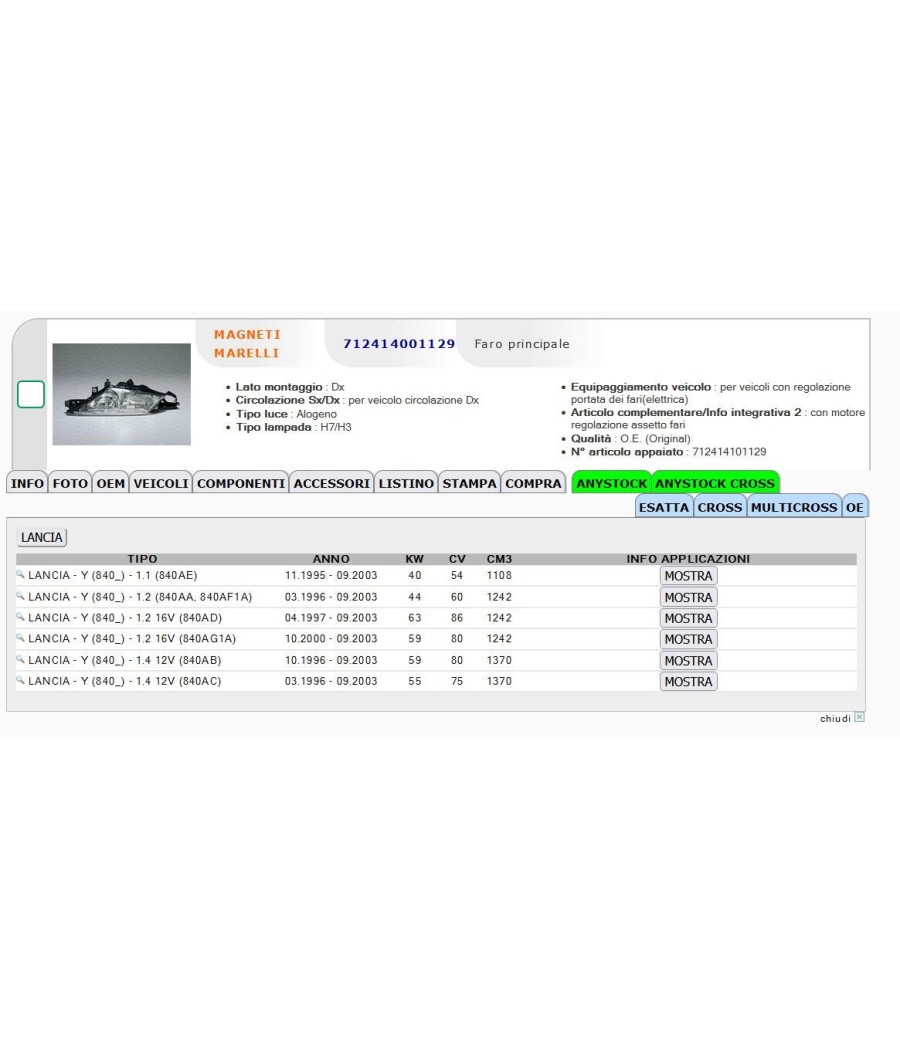Click paired article number 712414101129
The image size is (900, 1050).
[x=729, y=451]
